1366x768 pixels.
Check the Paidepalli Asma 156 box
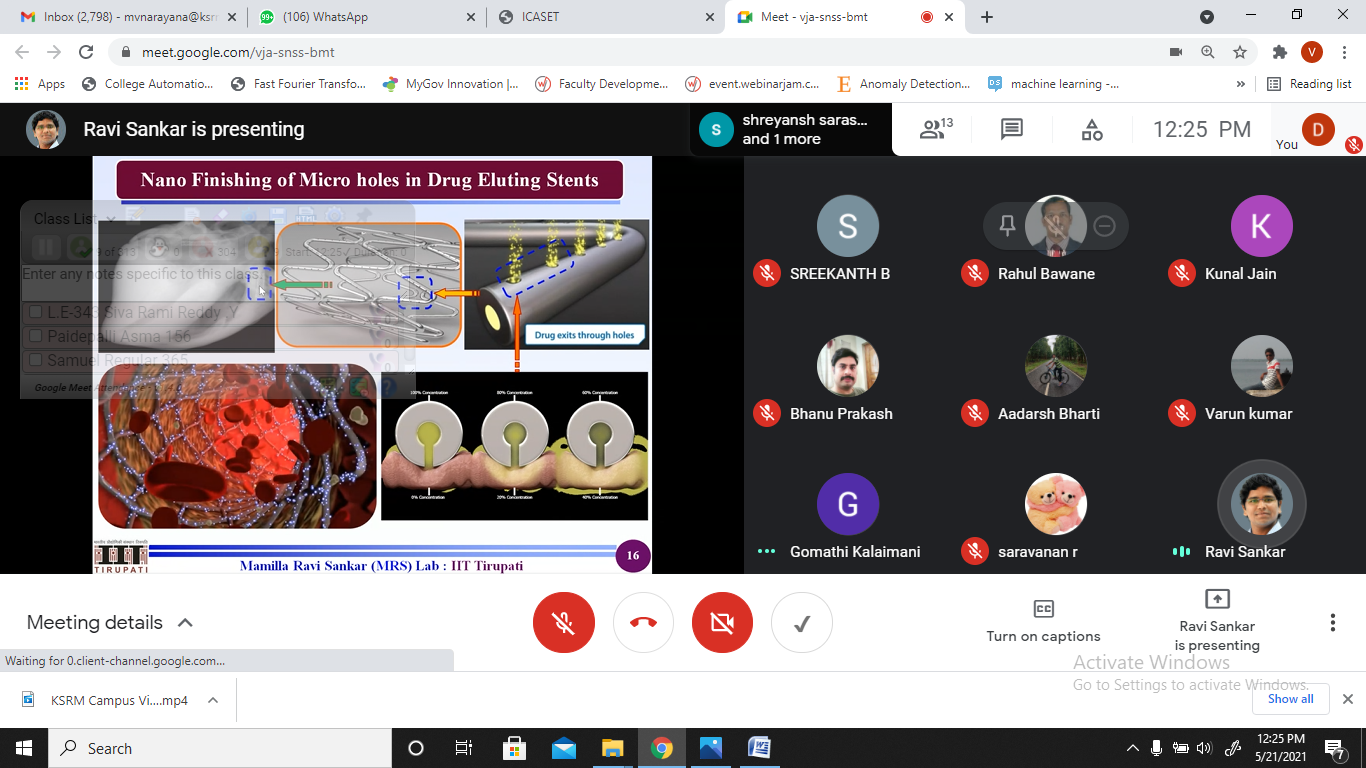tap(36, 336)
